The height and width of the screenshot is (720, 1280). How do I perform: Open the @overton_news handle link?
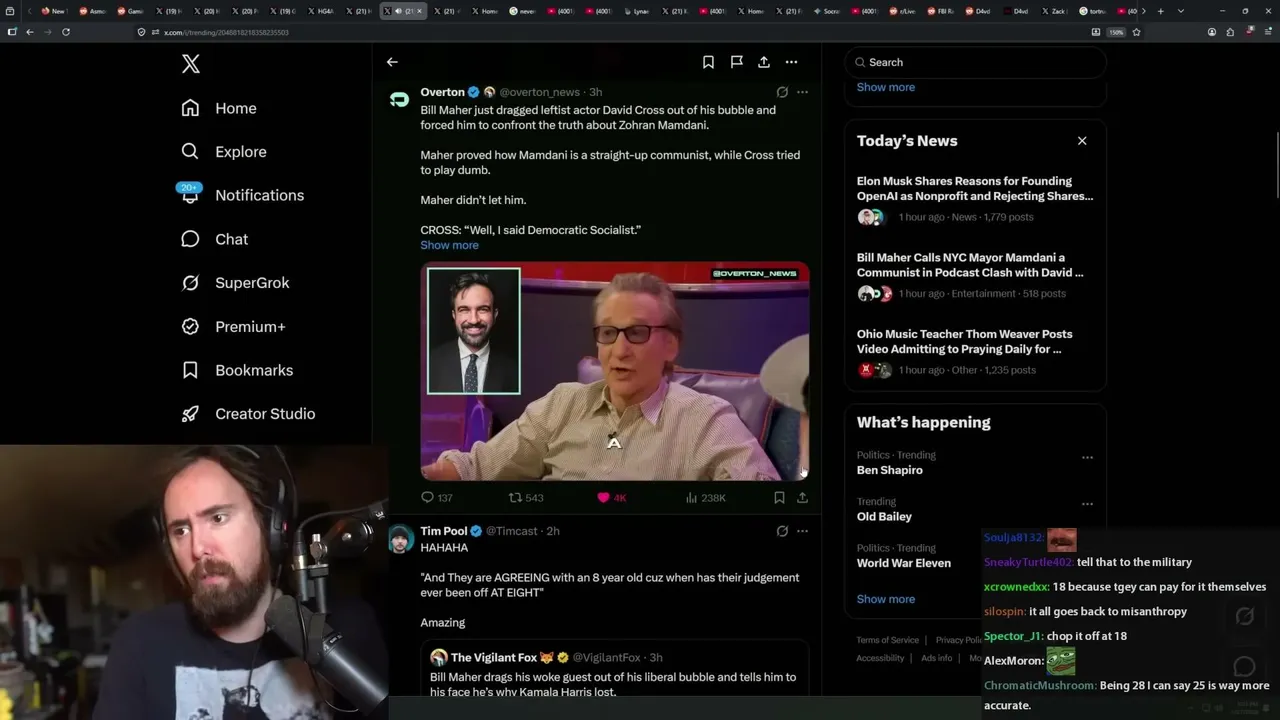pyautogui.click(x=539, y=92)
